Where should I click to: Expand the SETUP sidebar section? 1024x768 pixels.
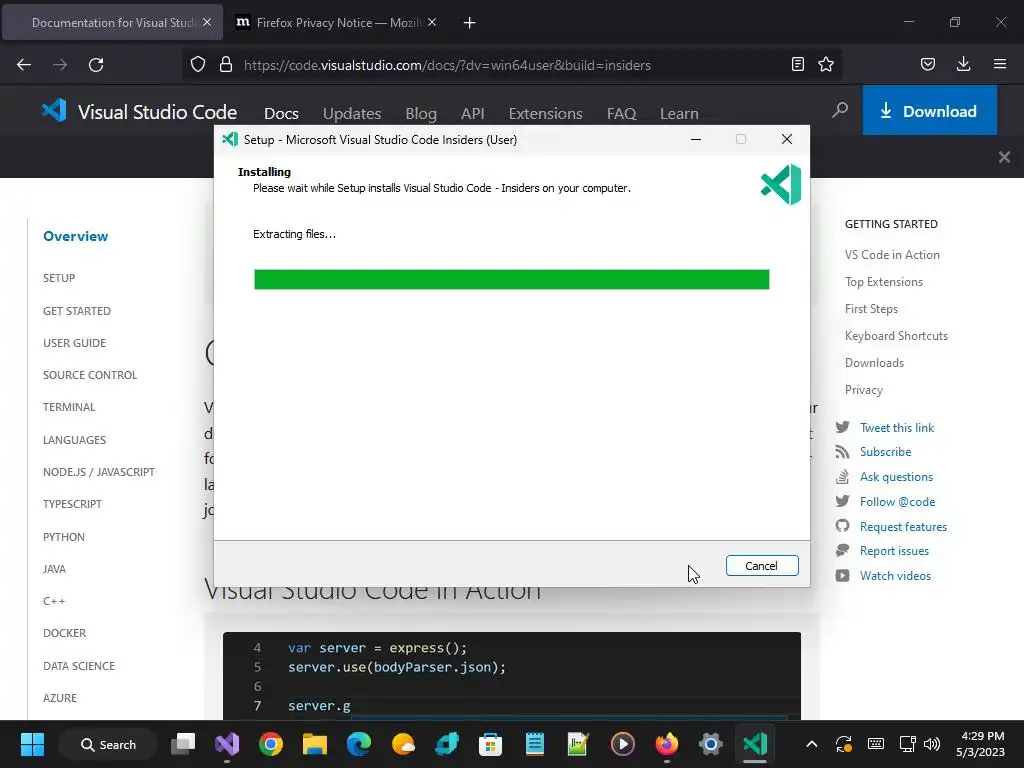click(59, 278)
